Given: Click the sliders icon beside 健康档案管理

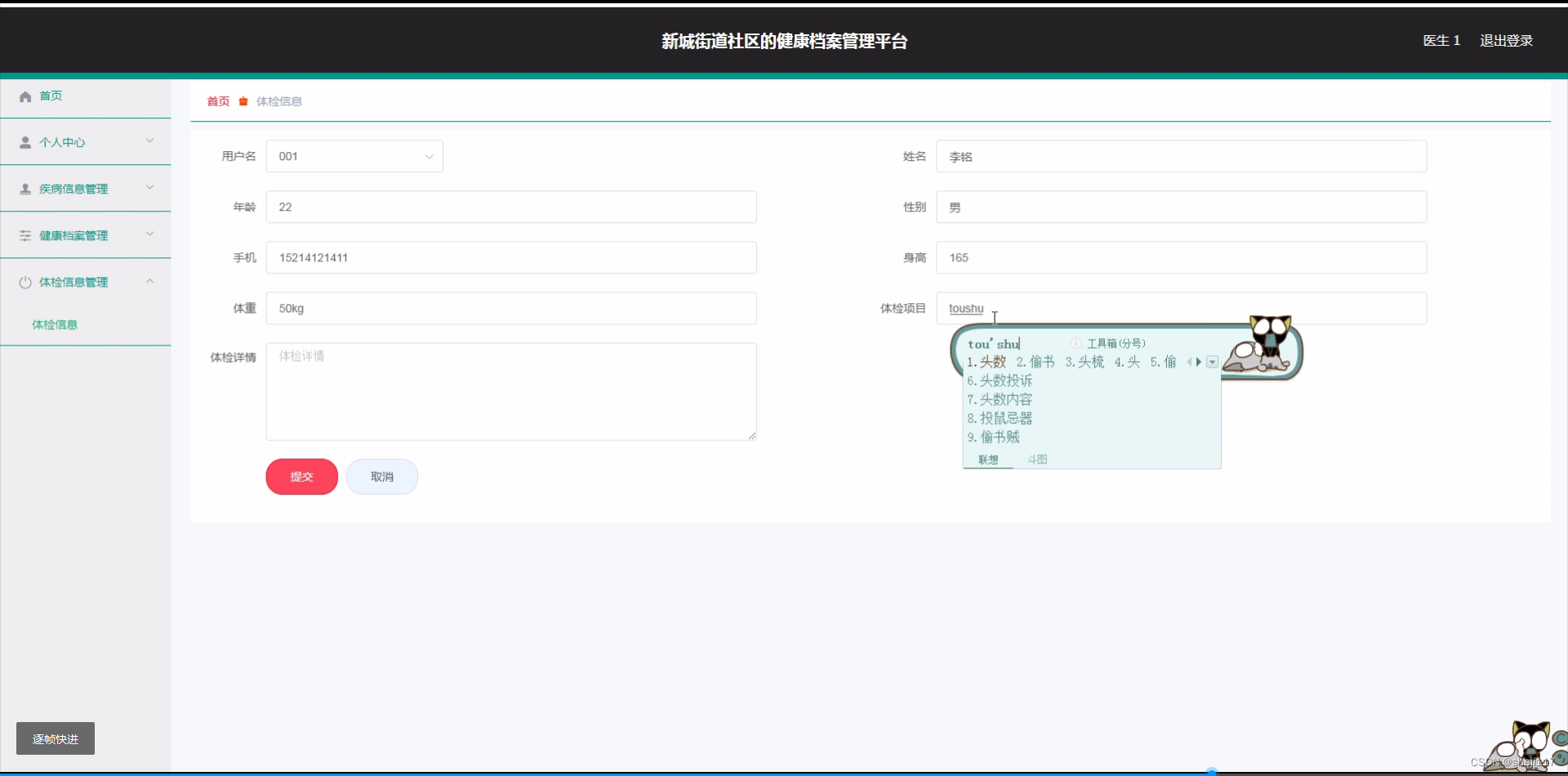Looking at the screenshot, I should (x=24, y=234).
